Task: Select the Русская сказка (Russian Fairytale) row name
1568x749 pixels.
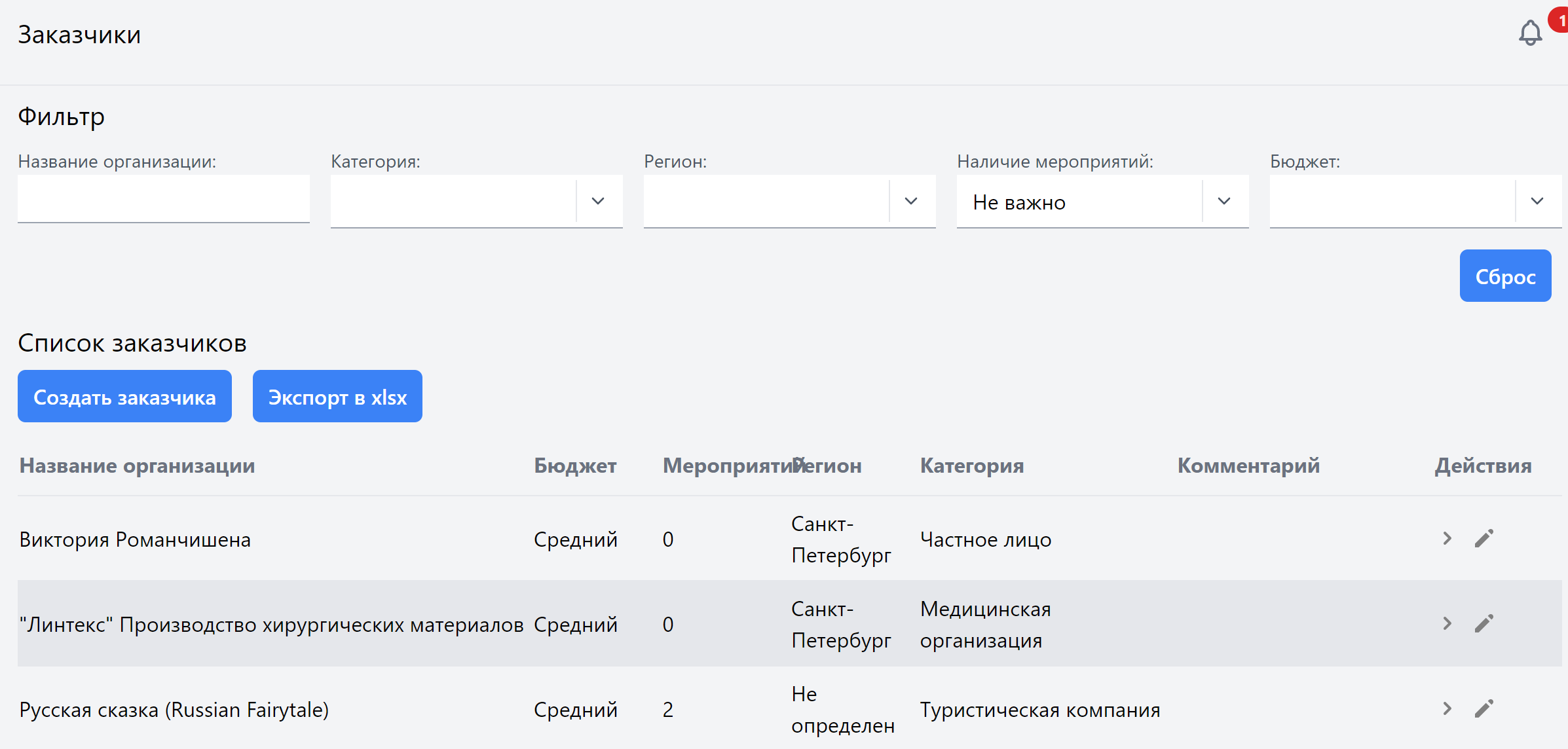Action: 174,710
